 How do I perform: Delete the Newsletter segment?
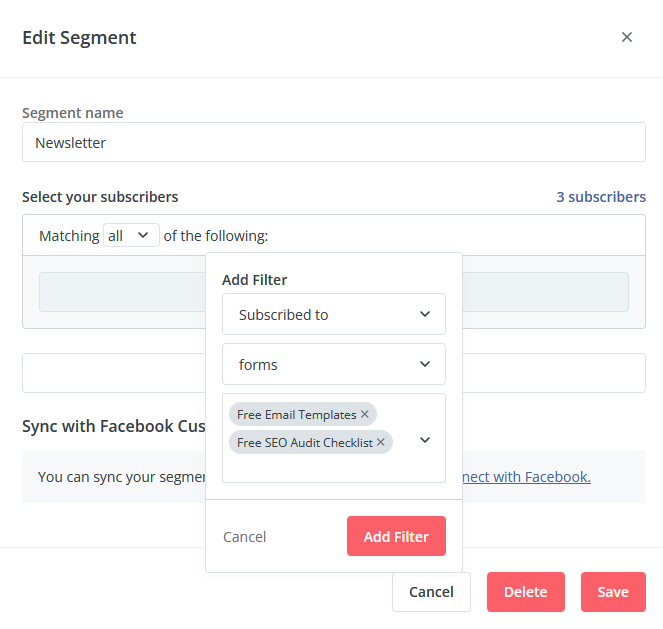pos(526,592)
